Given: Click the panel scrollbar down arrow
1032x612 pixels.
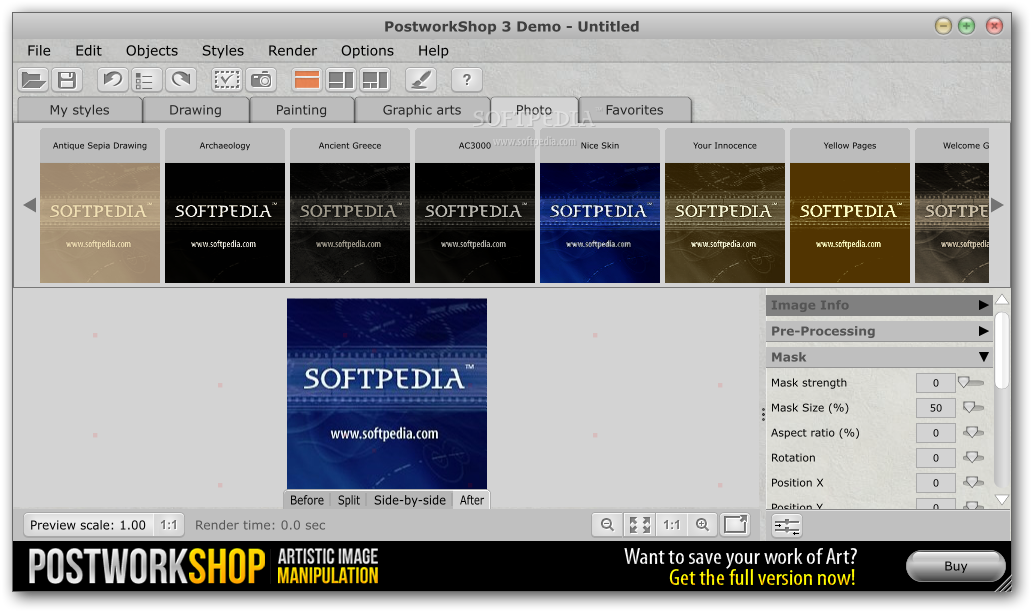Looking at the screenshot, I should tap(1002, 499).
